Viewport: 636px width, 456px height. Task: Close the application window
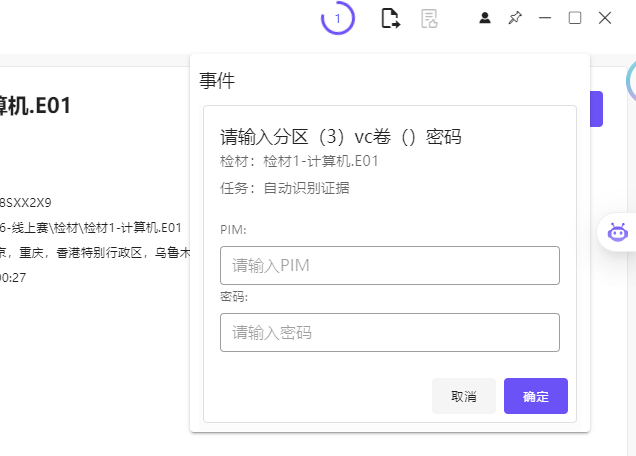pyautogui.click(x=605, y=18)
